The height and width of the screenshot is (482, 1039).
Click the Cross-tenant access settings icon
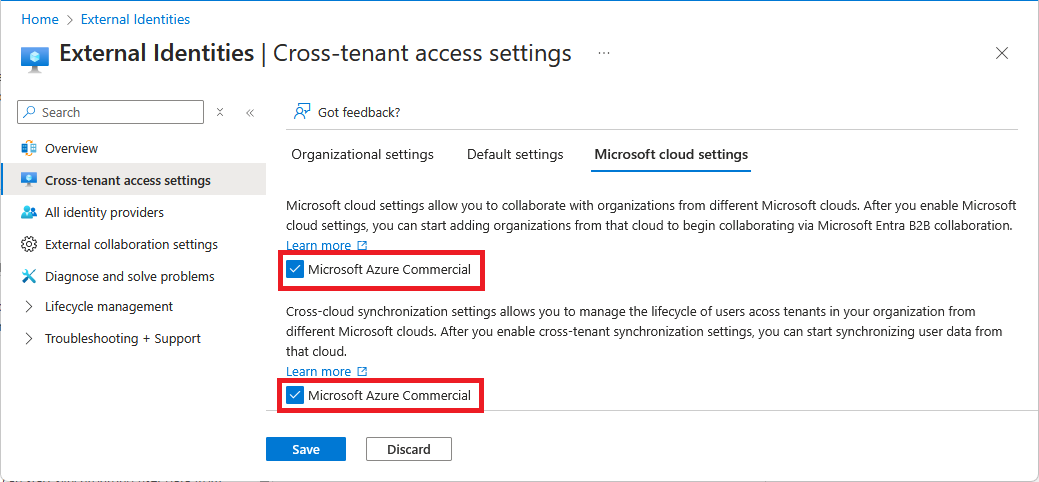(29, 181)
